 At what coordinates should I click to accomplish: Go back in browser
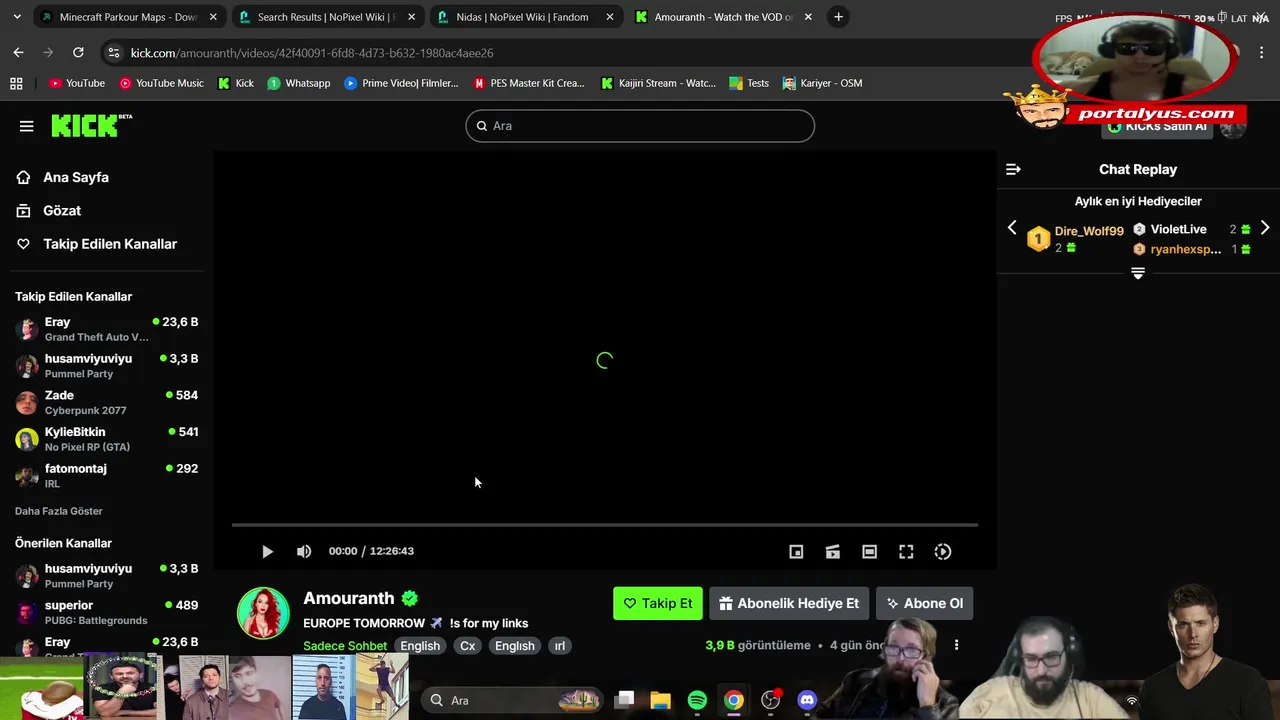pyautogui.click(x=18, y=53)
